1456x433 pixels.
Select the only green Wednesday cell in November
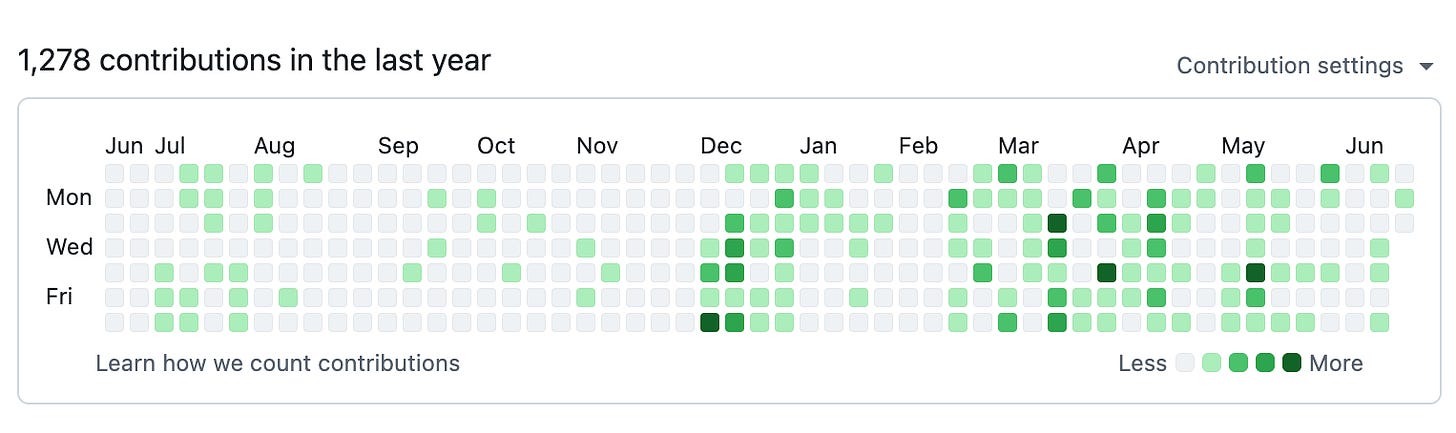pos(586,247)
